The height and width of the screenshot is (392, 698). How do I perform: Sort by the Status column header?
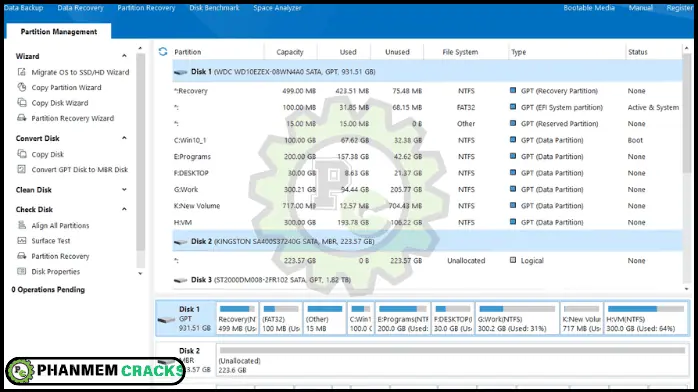638,52
